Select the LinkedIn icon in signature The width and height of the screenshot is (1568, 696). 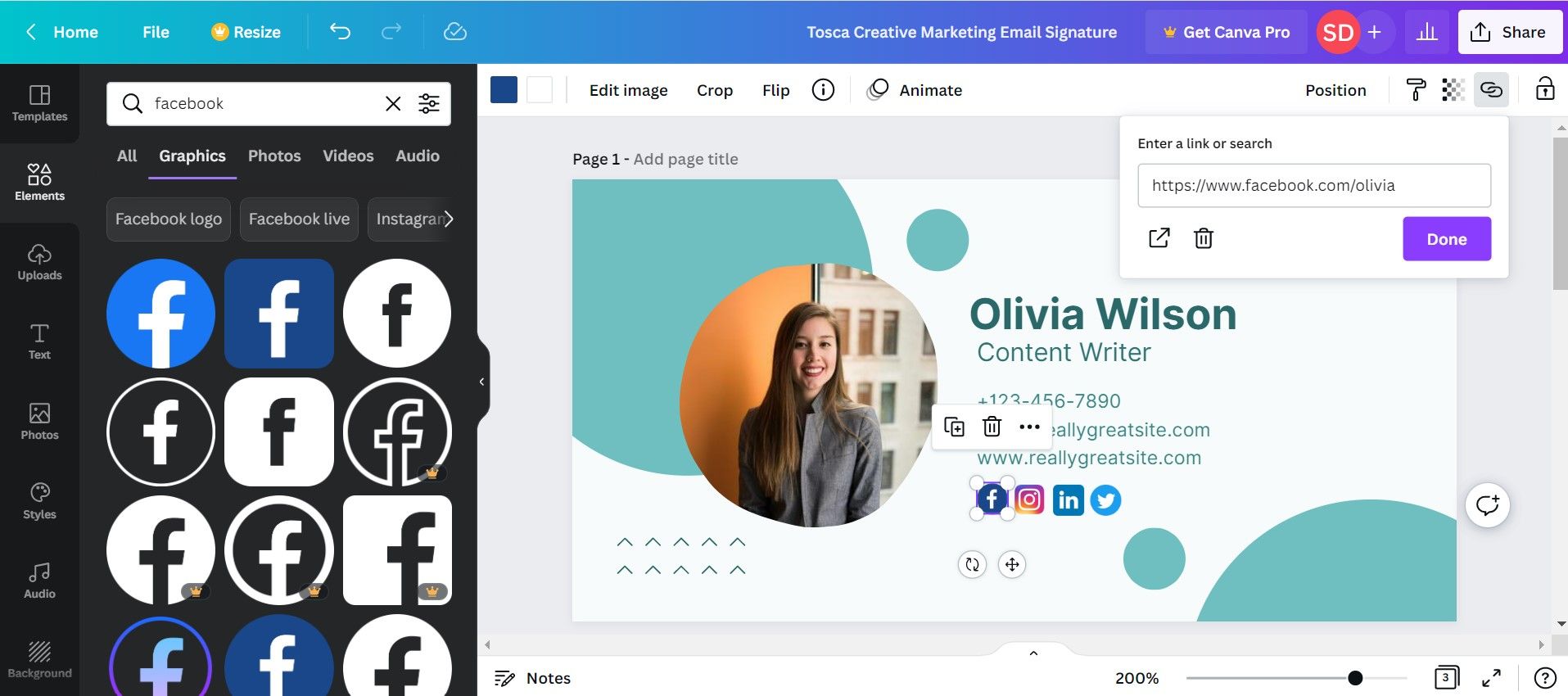(x=1068, y=499)
